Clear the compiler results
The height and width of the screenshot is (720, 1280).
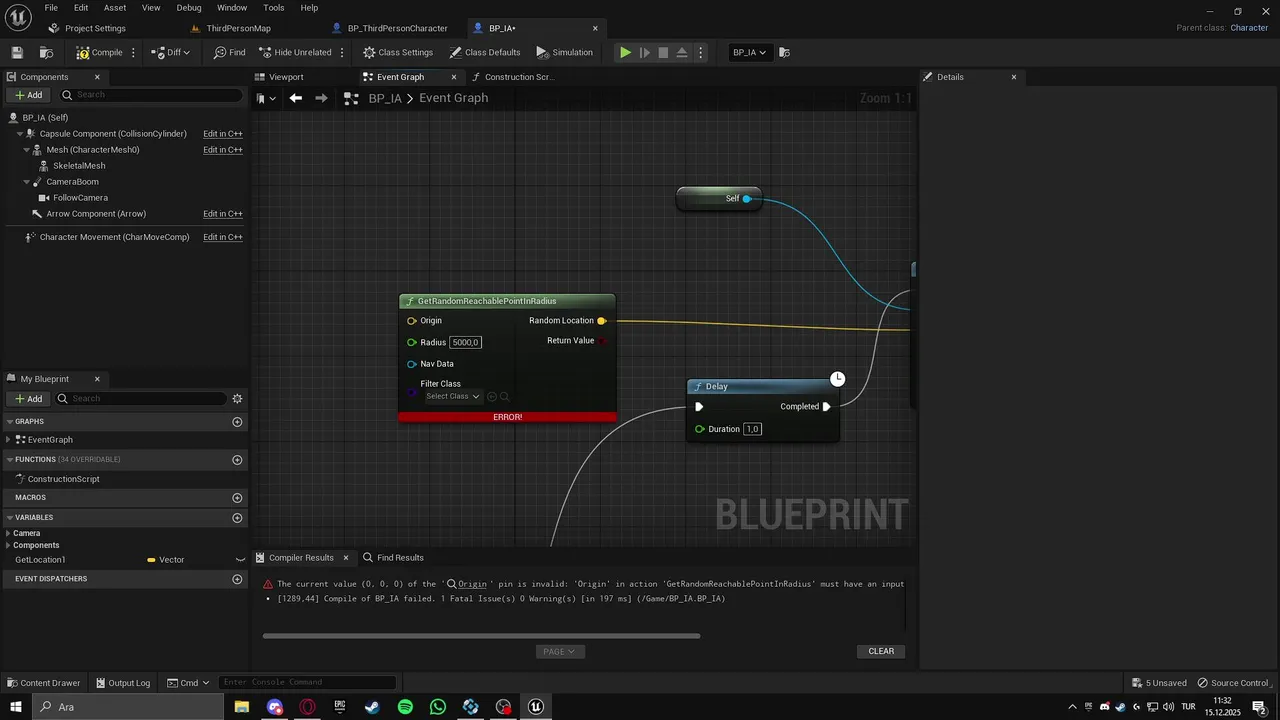click(881, 651)
